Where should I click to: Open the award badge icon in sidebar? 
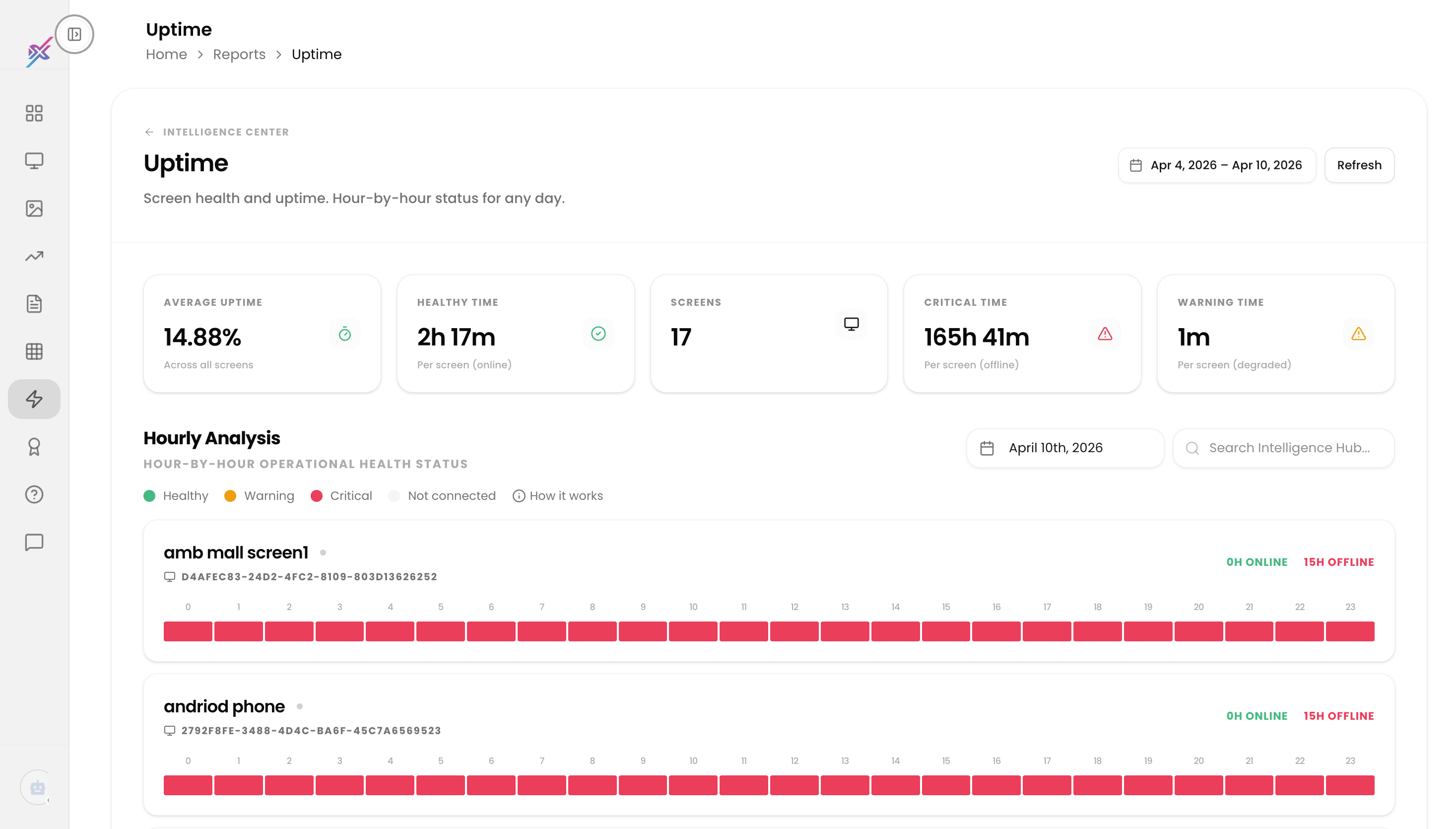coord(34,447)
